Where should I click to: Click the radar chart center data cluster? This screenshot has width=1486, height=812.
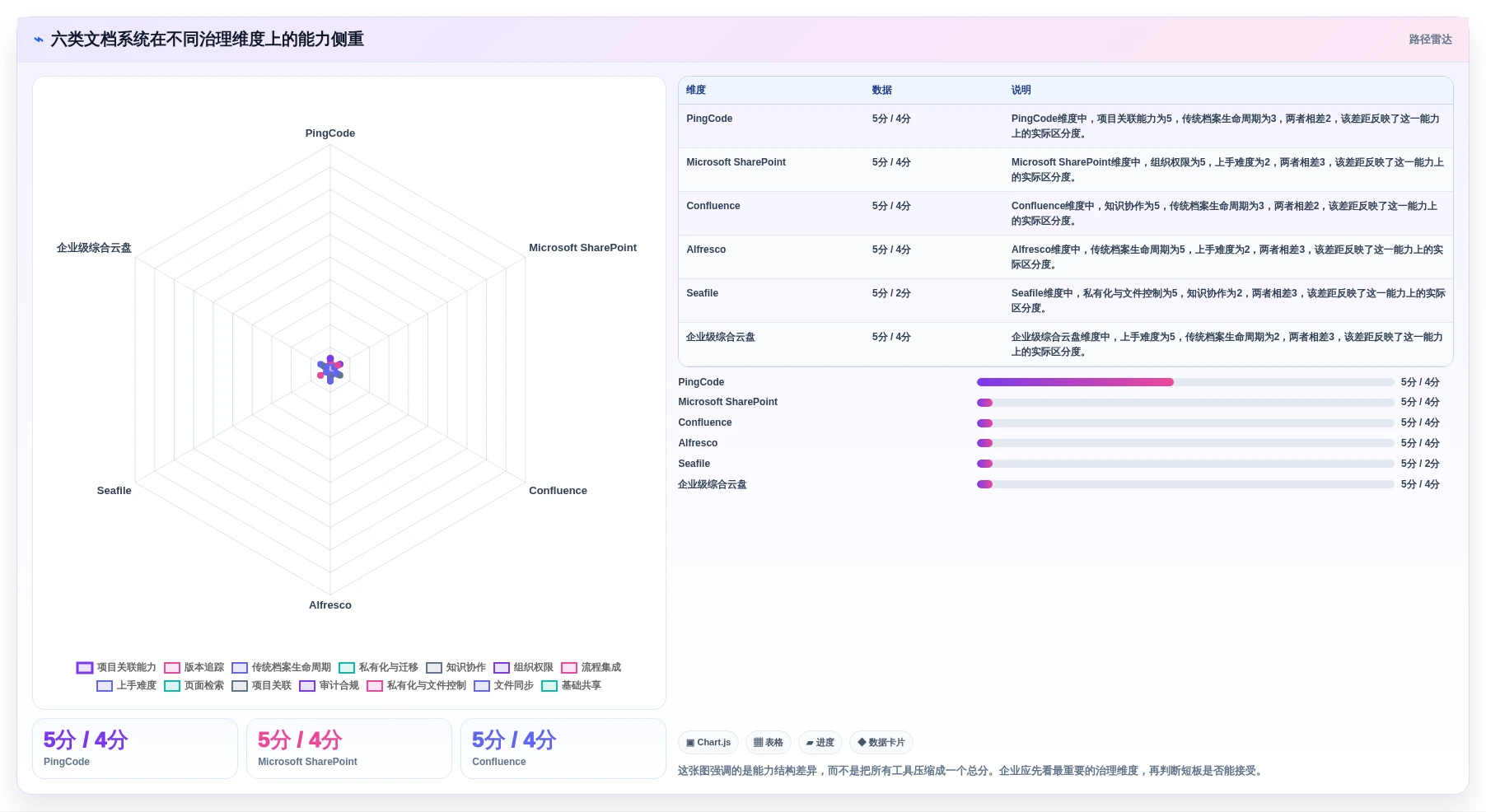pyautogui.click(x=330, y=370)
